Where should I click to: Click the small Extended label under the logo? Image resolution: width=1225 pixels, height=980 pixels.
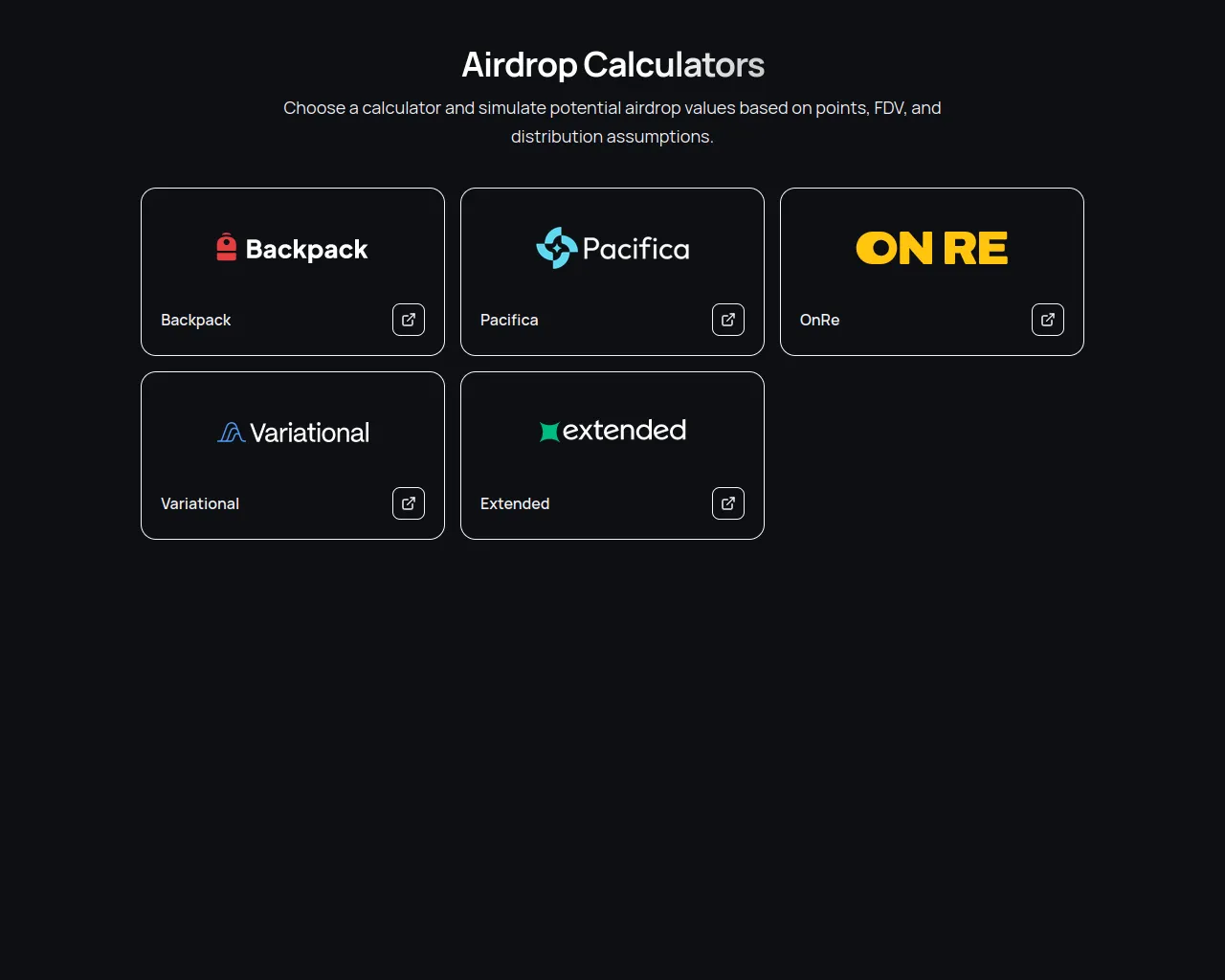[515, 503]
